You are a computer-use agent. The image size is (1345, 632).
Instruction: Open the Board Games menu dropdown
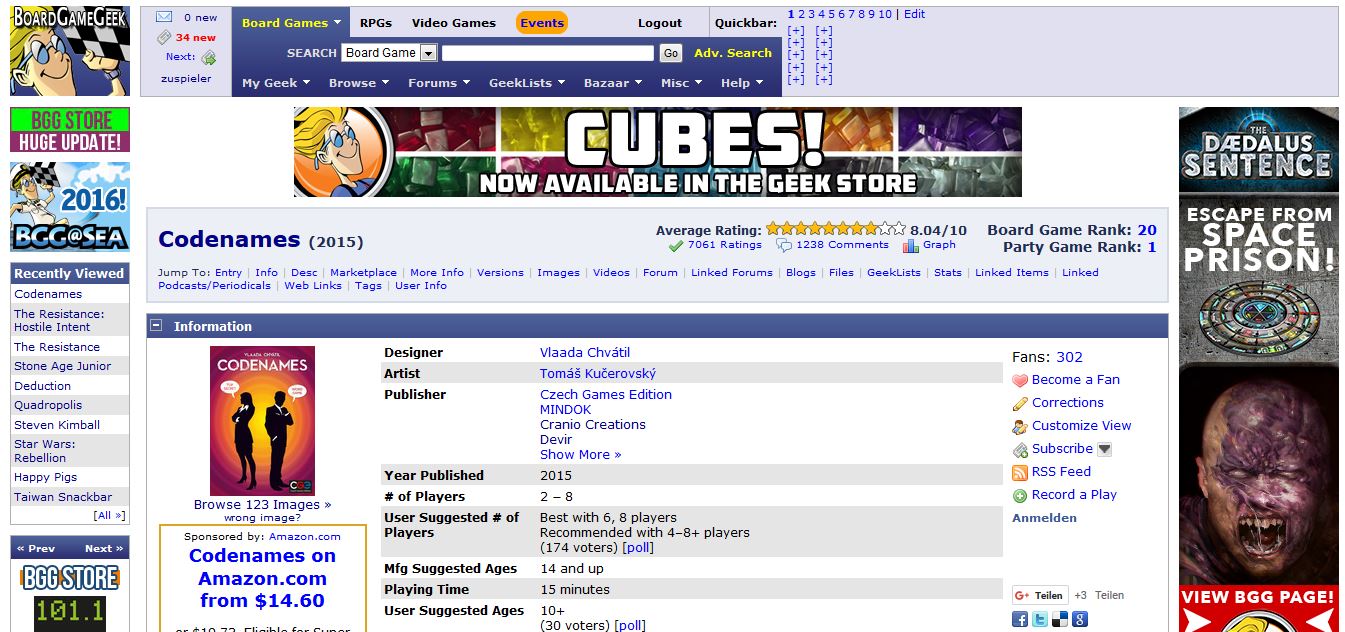(291, 23)
